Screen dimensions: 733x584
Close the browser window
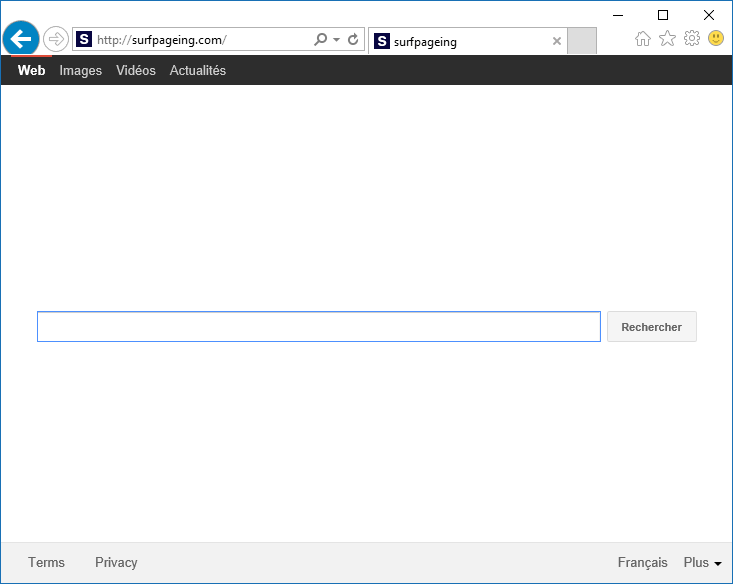[709, 15]
